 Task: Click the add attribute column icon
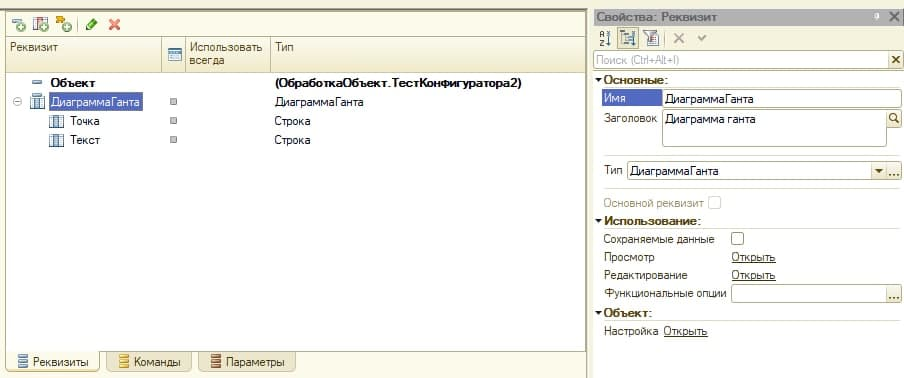tap(41, 24)
